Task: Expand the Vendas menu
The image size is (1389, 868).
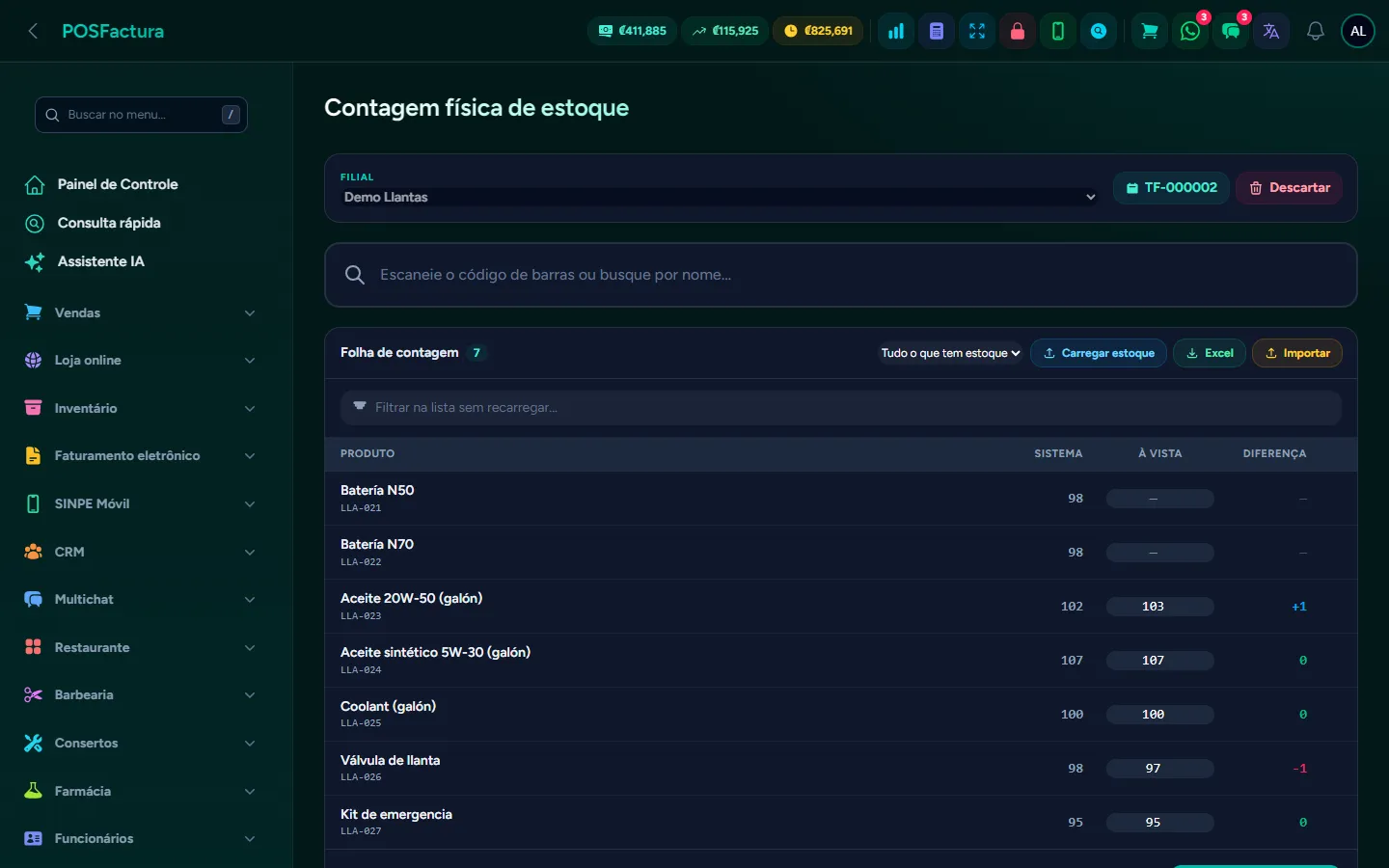Action: (x=141, y=312)
